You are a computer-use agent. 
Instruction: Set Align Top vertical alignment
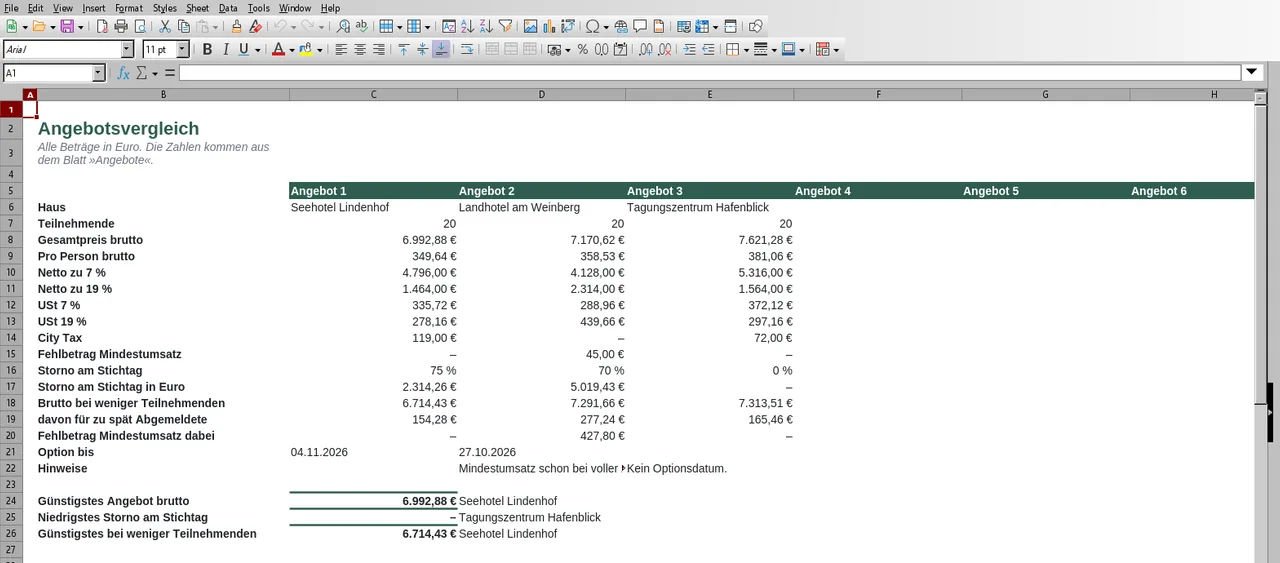404,49
